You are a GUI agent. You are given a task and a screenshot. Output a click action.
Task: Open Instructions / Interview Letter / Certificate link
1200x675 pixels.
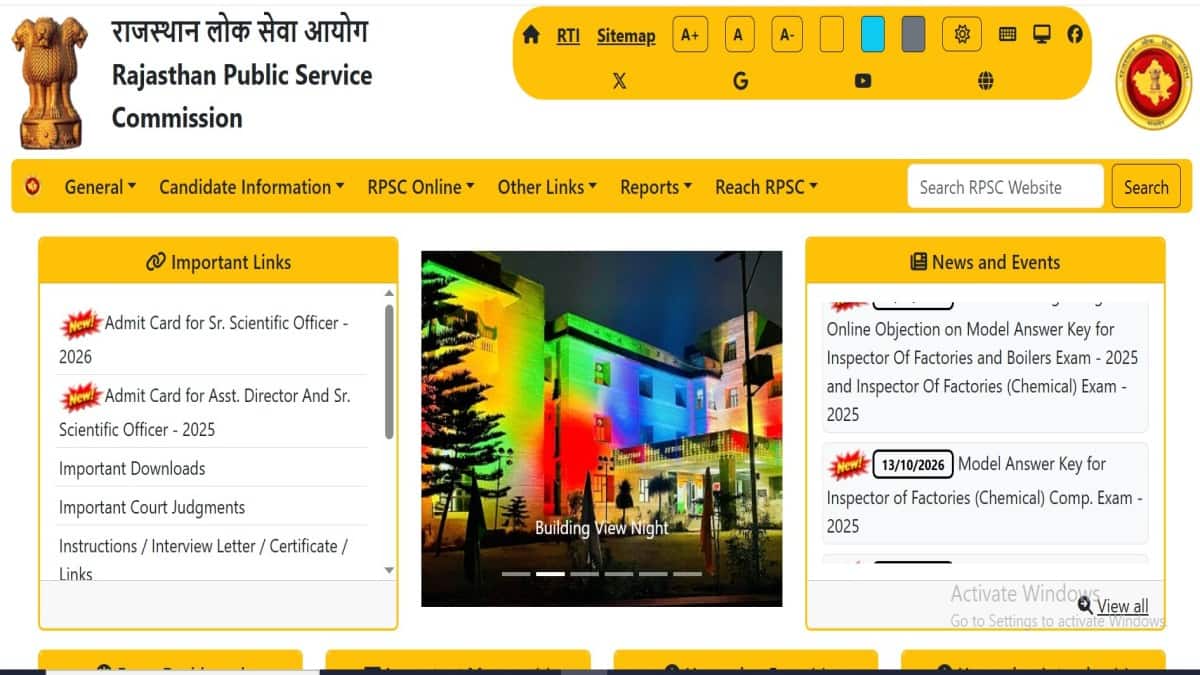click(203, 560)
